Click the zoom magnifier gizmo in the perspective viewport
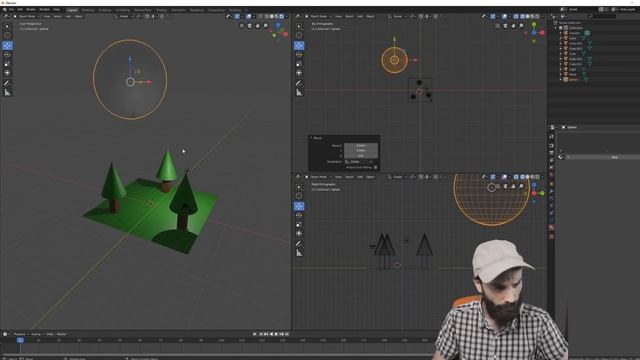The height and width of the screenshot is (360, 640). [x=266, y=26]
